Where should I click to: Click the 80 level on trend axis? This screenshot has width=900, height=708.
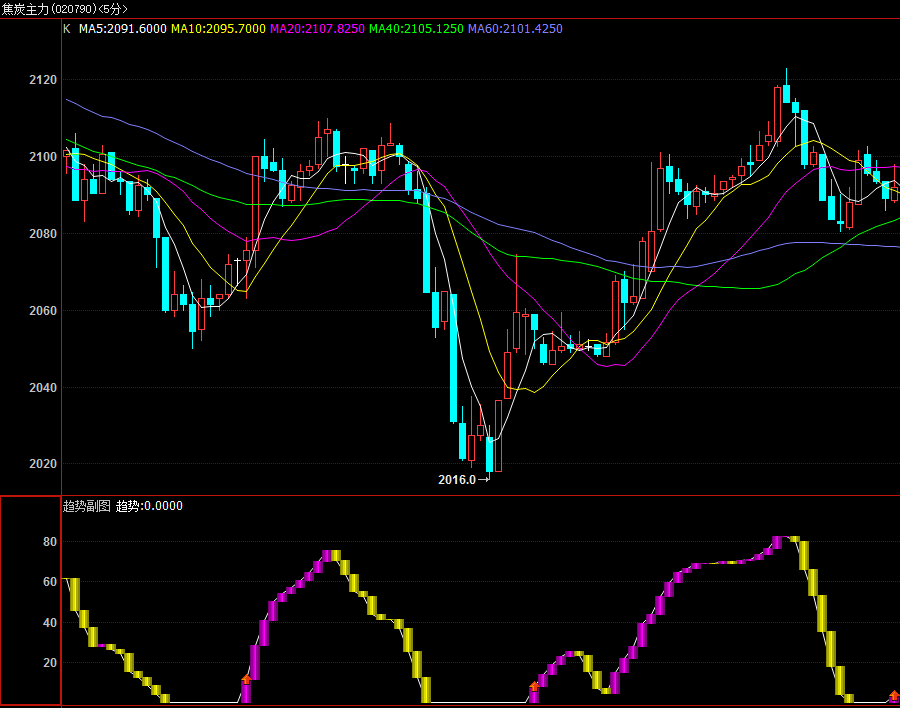pos(50,541)
